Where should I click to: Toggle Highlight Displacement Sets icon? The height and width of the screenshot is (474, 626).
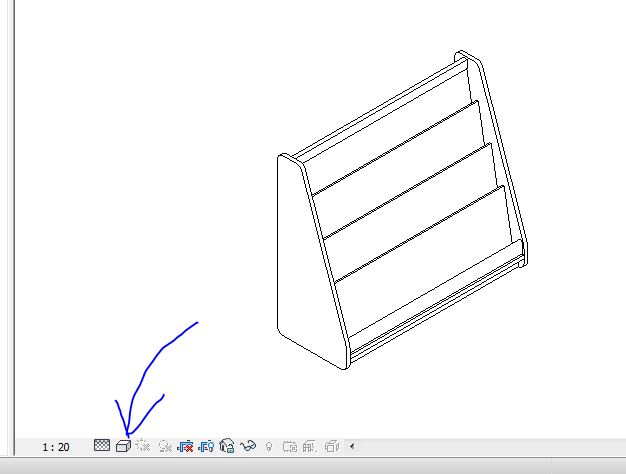pyautogui.click(x=331, y=446)
